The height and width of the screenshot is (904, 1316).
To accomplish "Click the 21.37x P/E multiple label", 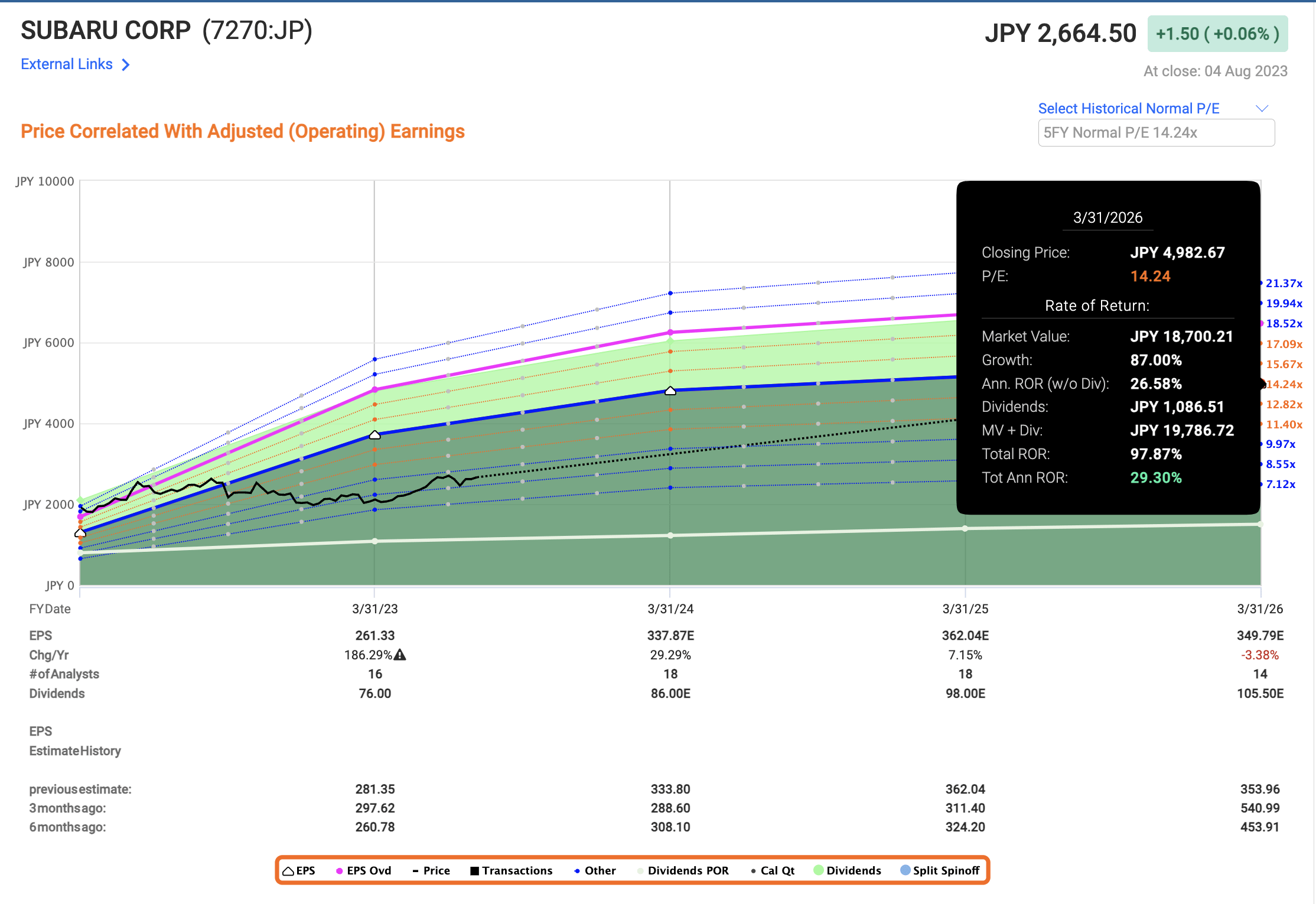I will pos(1284,284).
